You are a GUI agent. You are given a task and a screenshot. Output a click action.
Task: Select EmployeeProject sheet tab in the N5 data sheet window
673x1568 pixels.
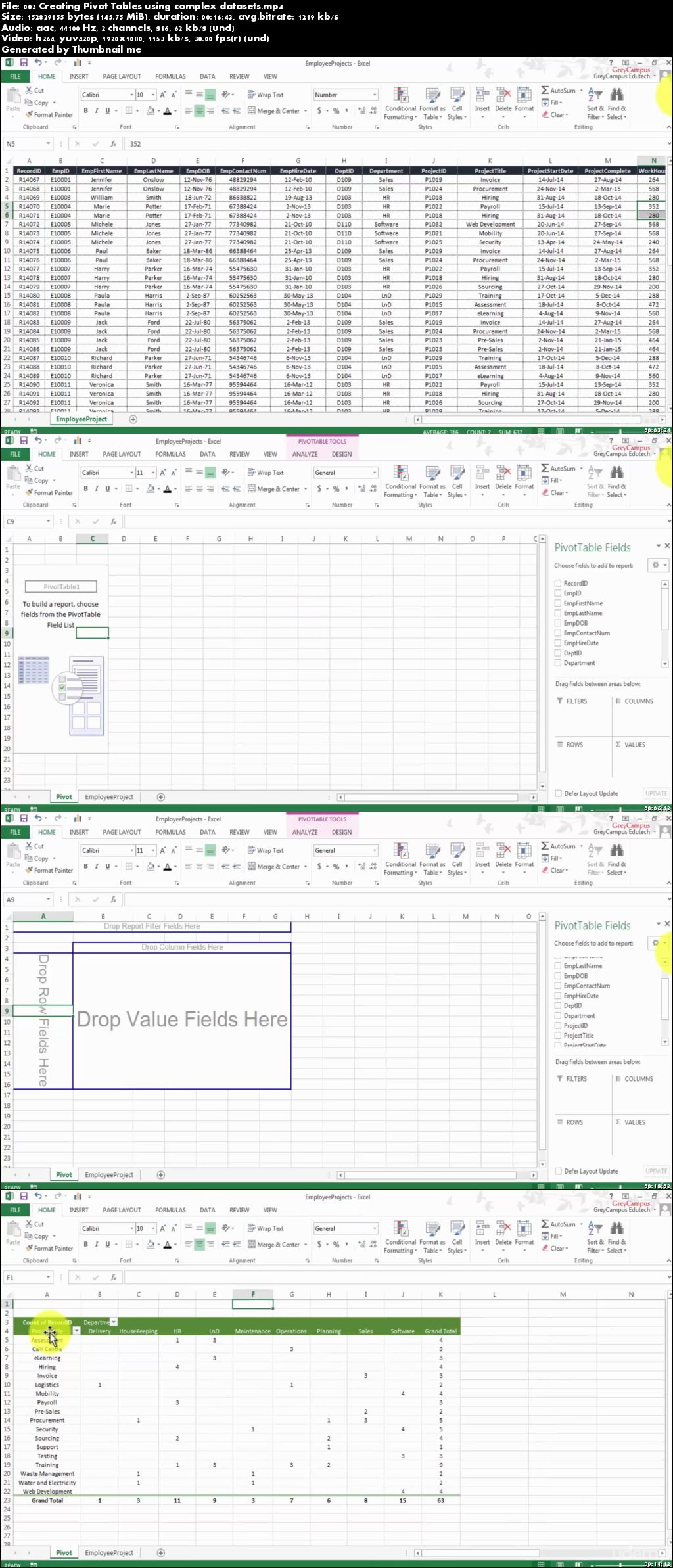coord(81,419)
